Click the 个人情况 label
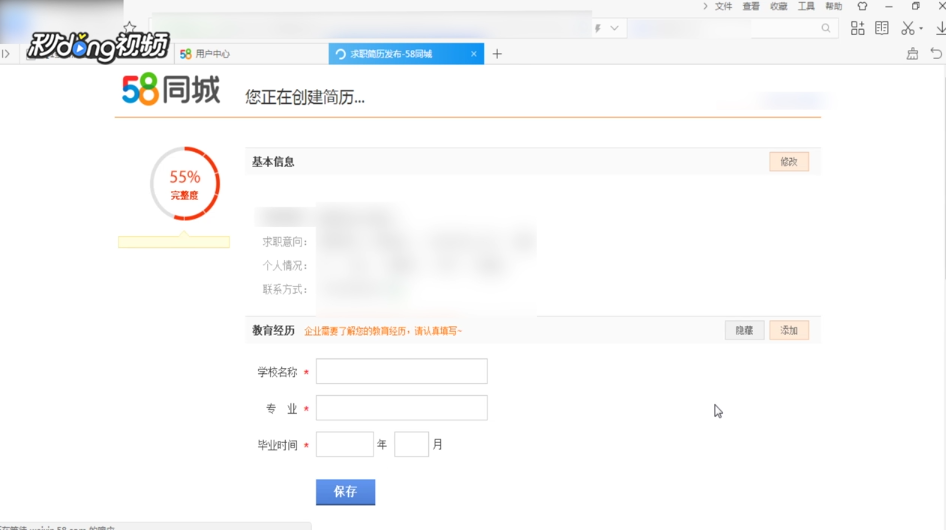The height and width of the screenshot is (530, 946). click(285, 266)
